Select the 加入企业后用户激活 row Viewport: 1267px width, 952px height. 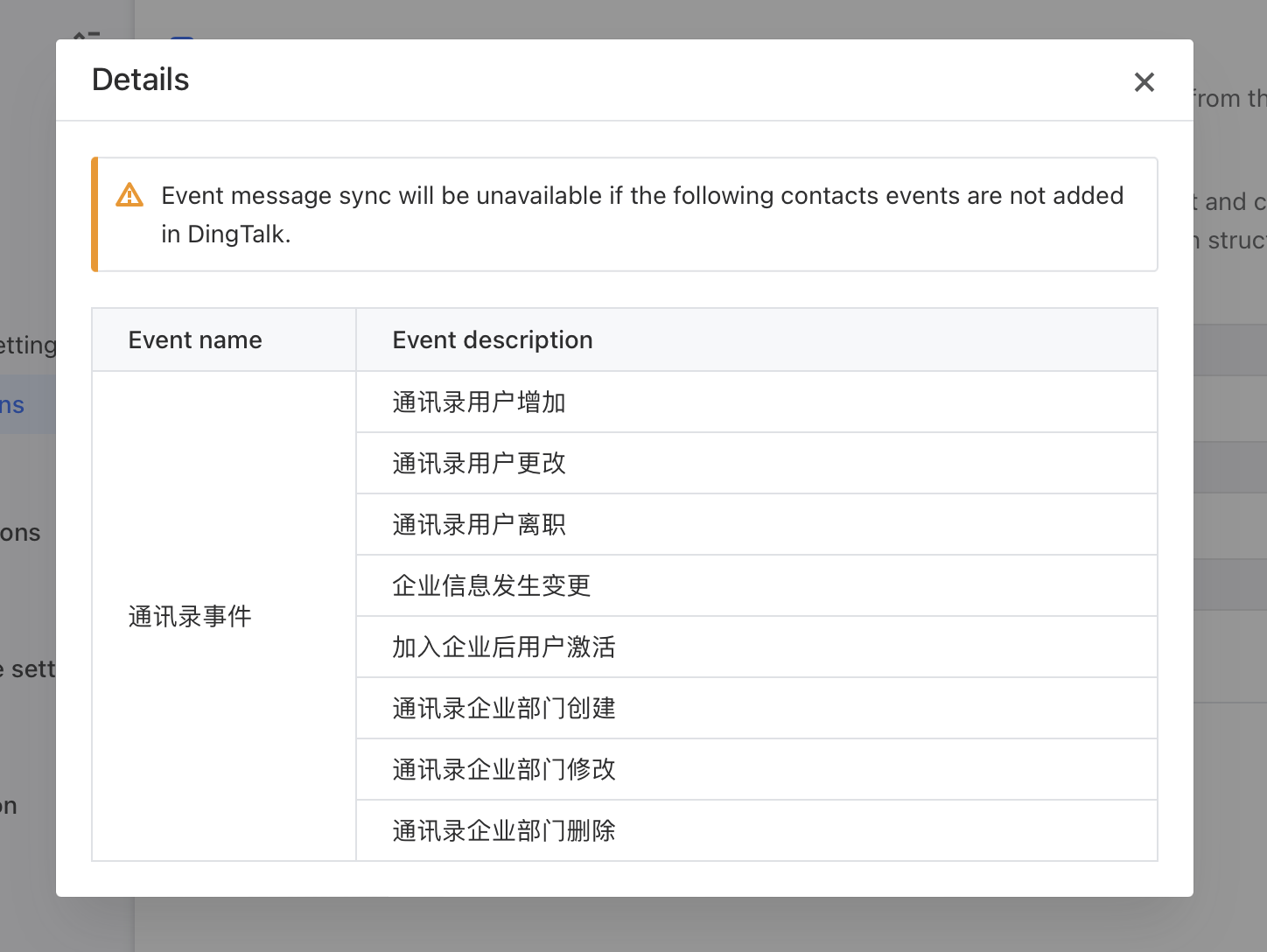tap(757, 647)
